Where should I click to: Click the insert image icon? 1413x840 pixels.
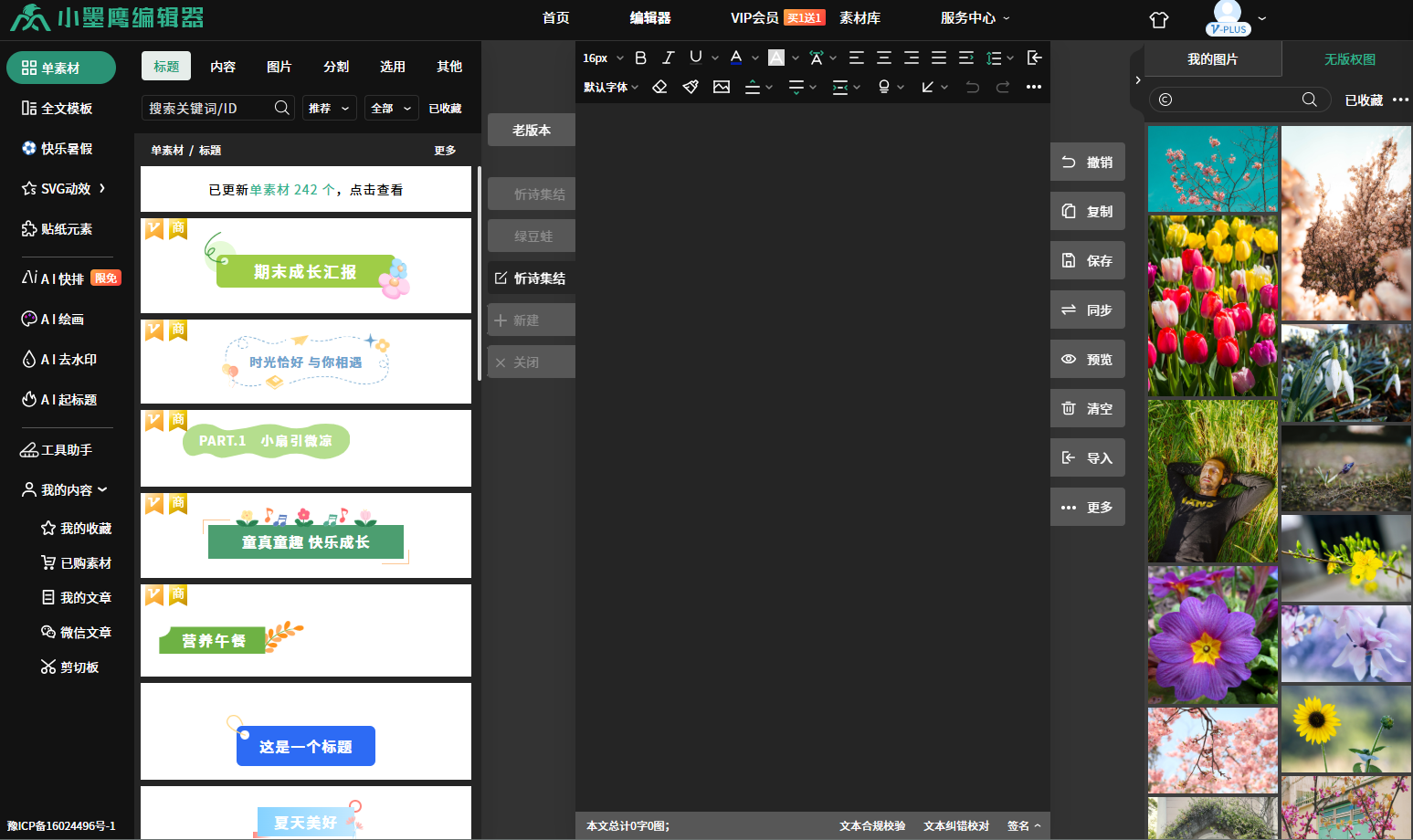(722, 87)
